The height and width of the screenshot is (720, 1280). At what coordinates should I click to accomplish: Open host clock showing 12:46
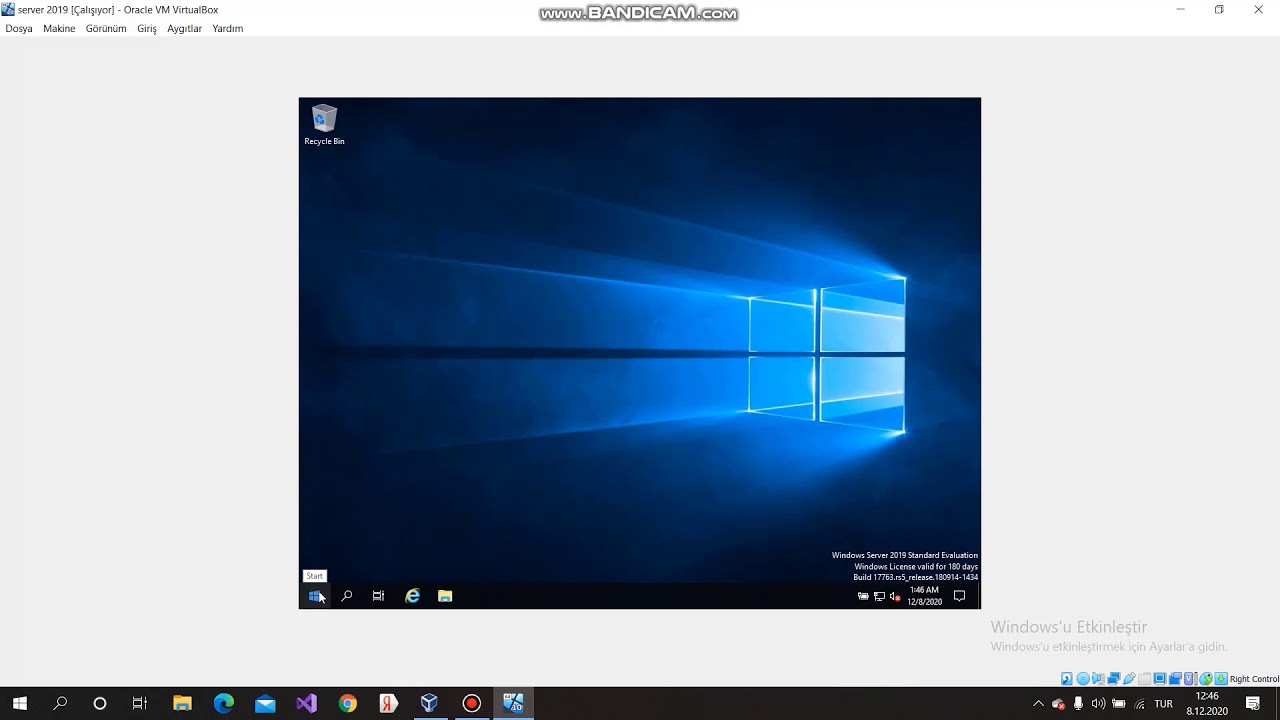[1207, 704]
